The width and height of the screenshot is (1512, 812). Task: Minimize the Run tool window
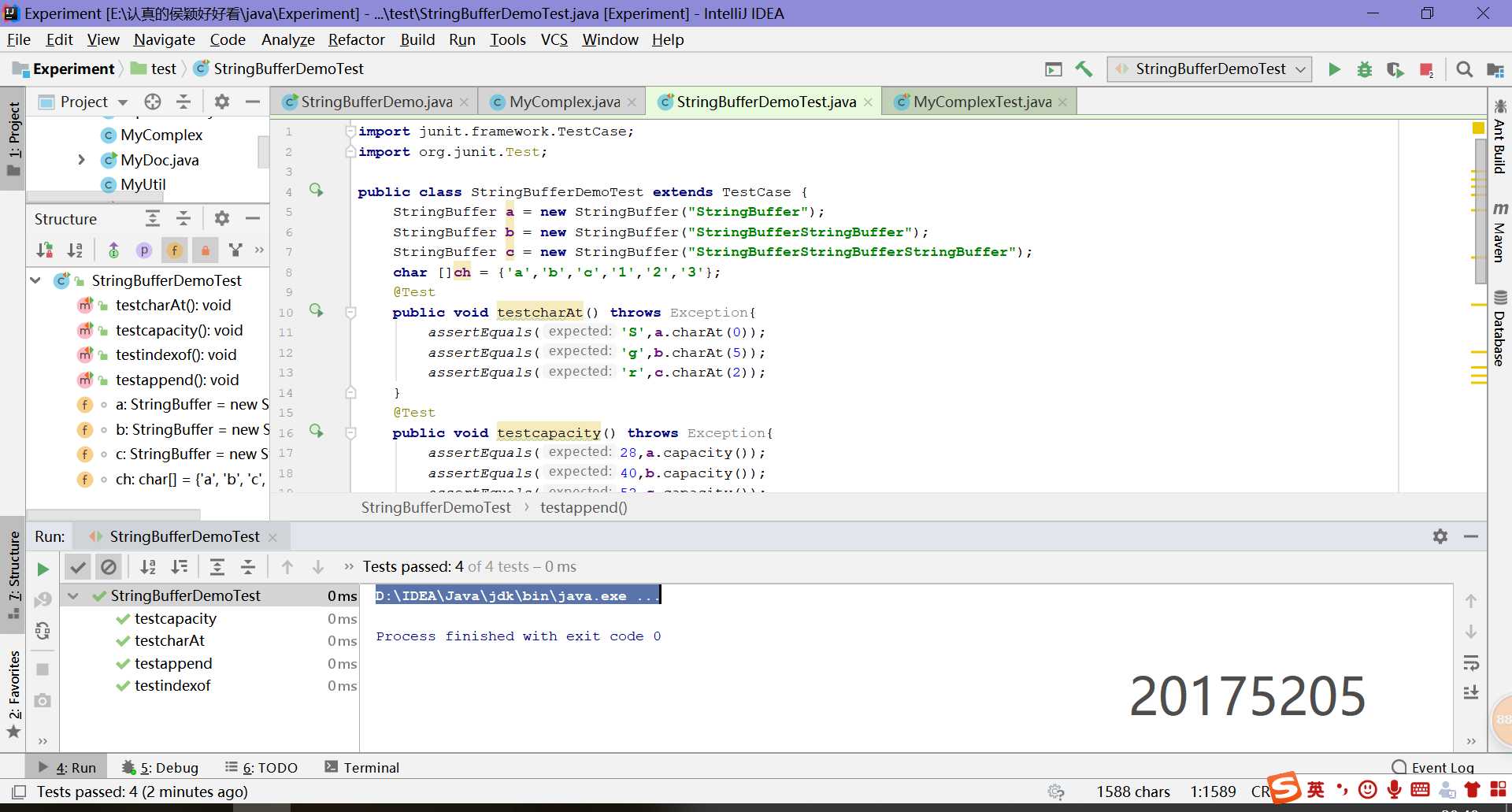1470,536
